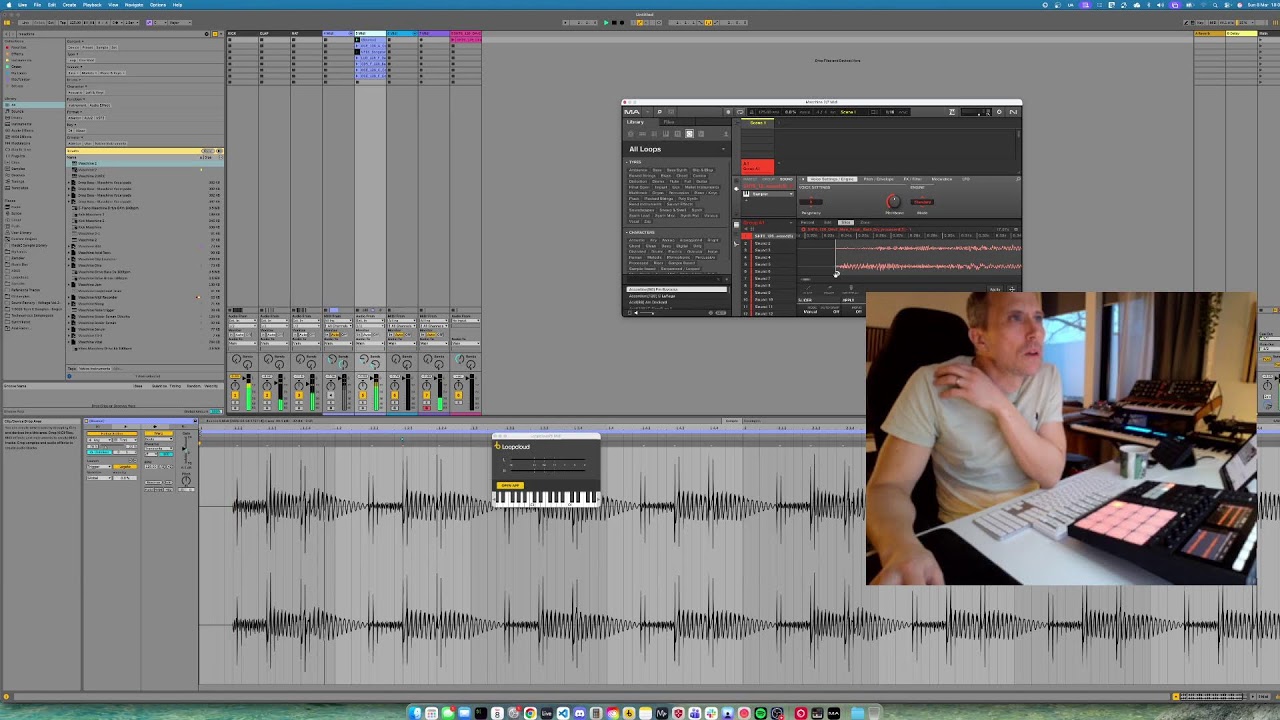The height and width of the screenshot is (720, 1280).
Task: Adjust the Pitchbend knob in Maschine
Action: 893,202
